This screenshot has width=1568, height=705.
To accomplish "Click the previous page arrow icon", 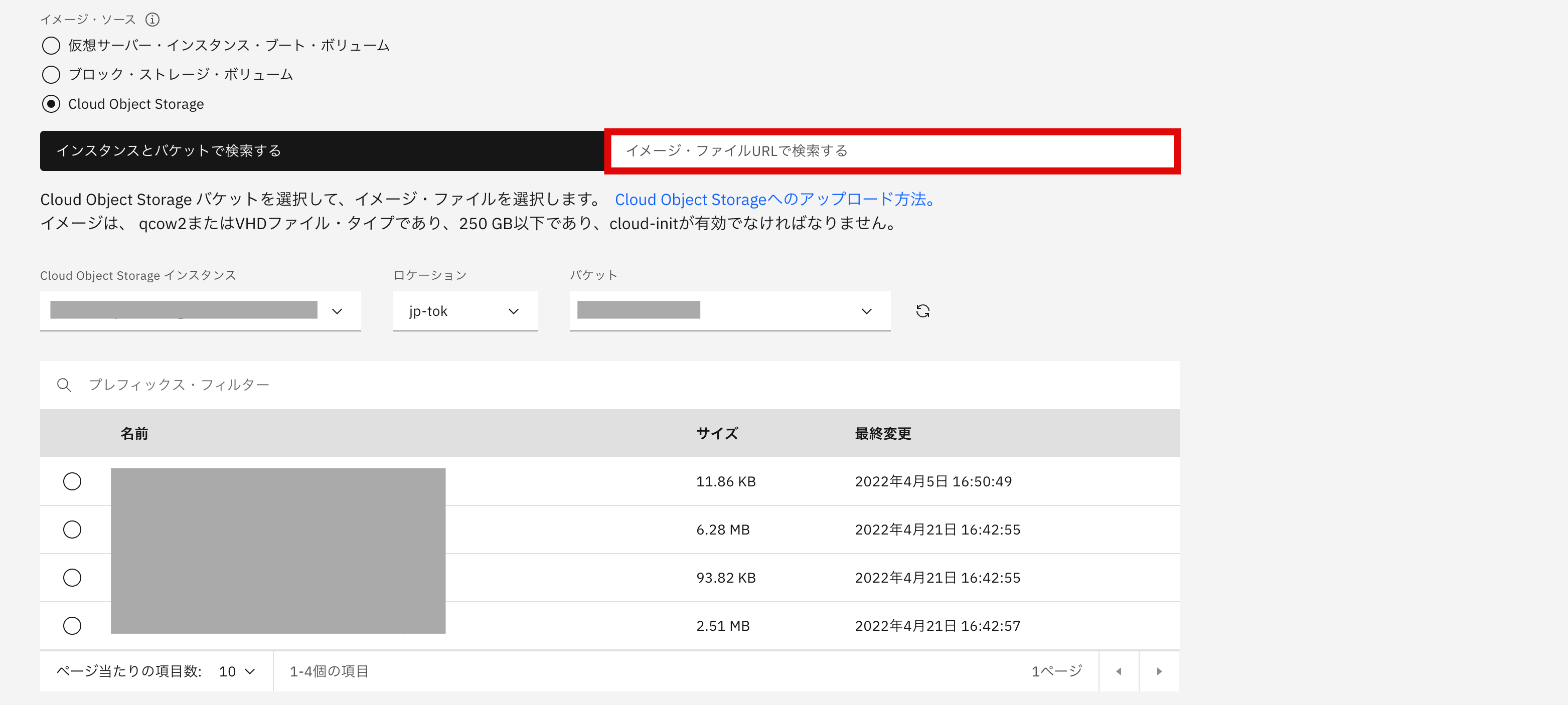I will [x=1118, y=671].
